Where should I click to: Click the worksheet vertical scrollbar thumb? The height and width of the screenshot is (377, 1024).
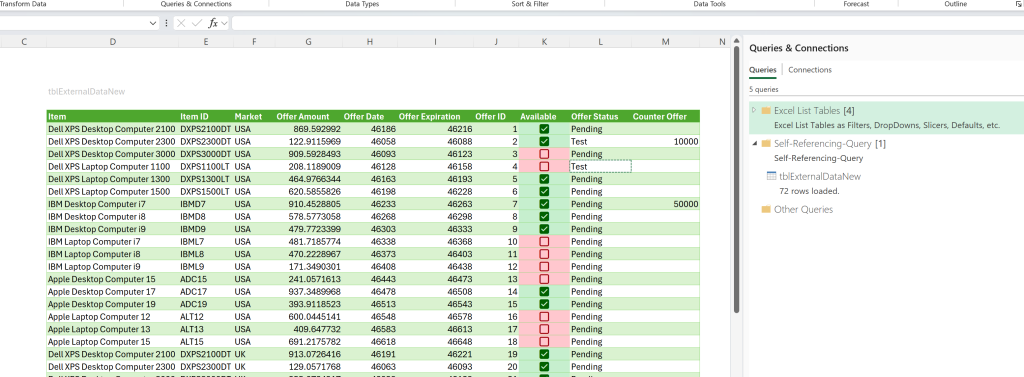737,180
